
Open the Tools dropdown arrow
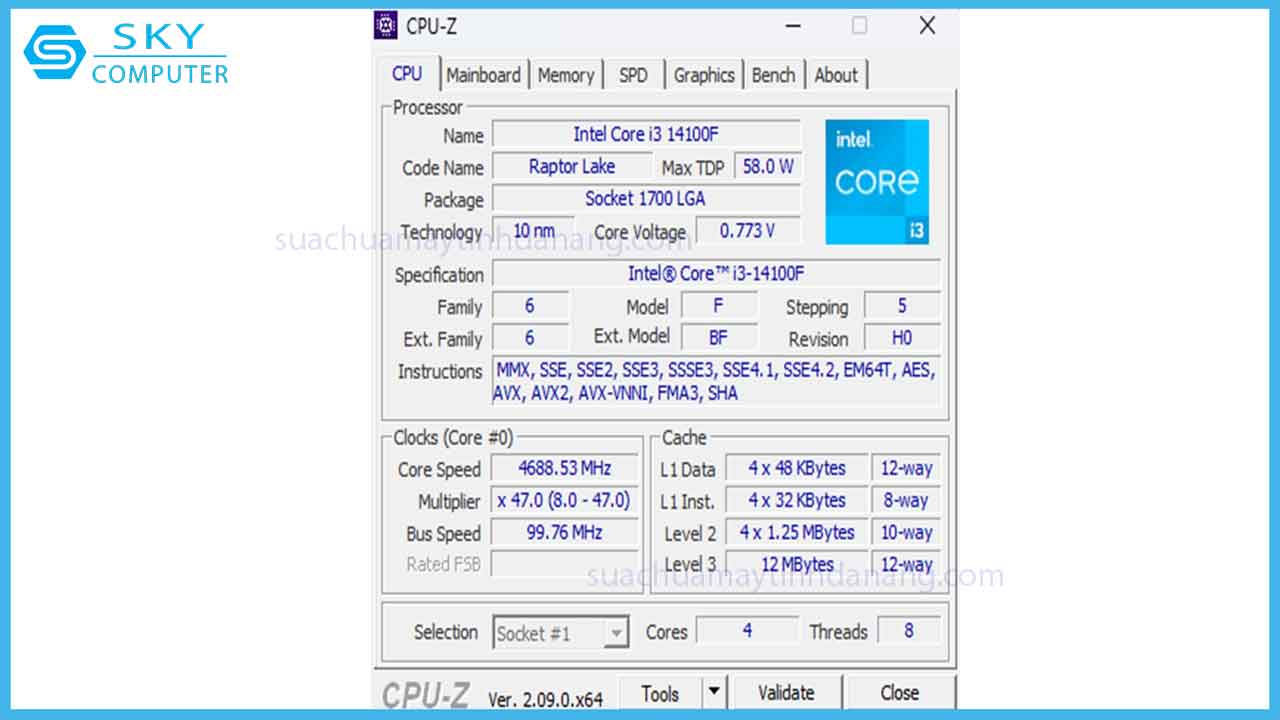715,691
